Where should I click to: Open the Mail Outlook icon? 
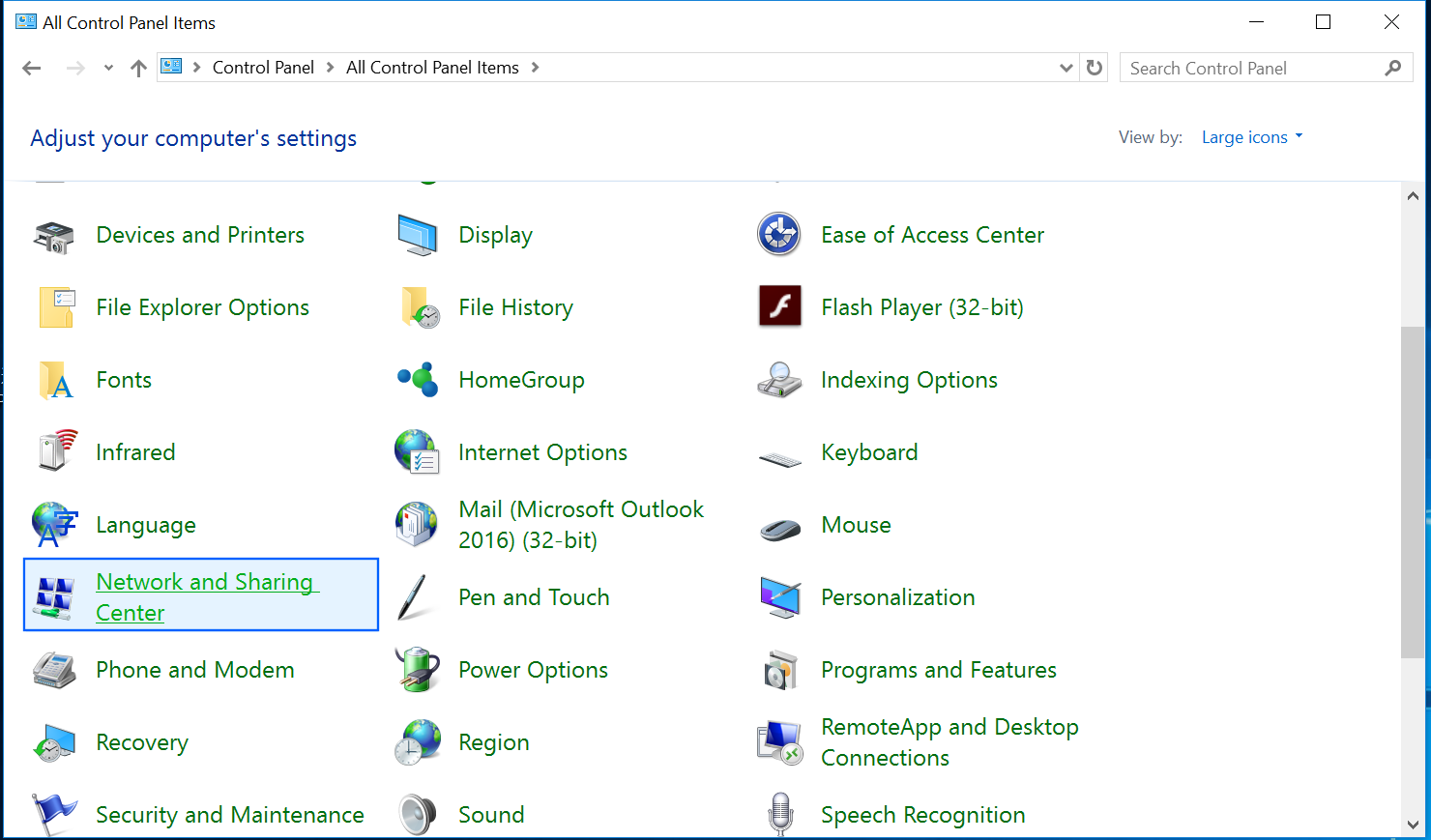tap(417, 525)
